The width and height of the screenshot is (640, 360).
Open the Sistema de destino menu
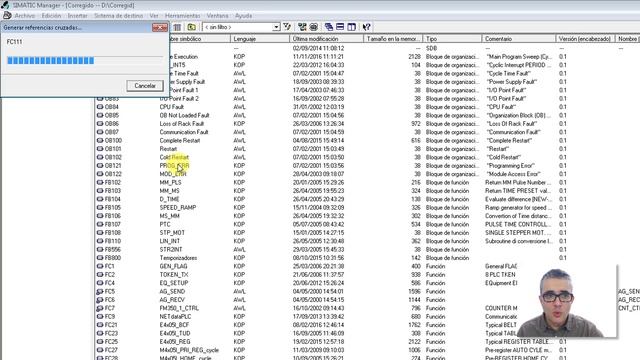pos(118,16)
